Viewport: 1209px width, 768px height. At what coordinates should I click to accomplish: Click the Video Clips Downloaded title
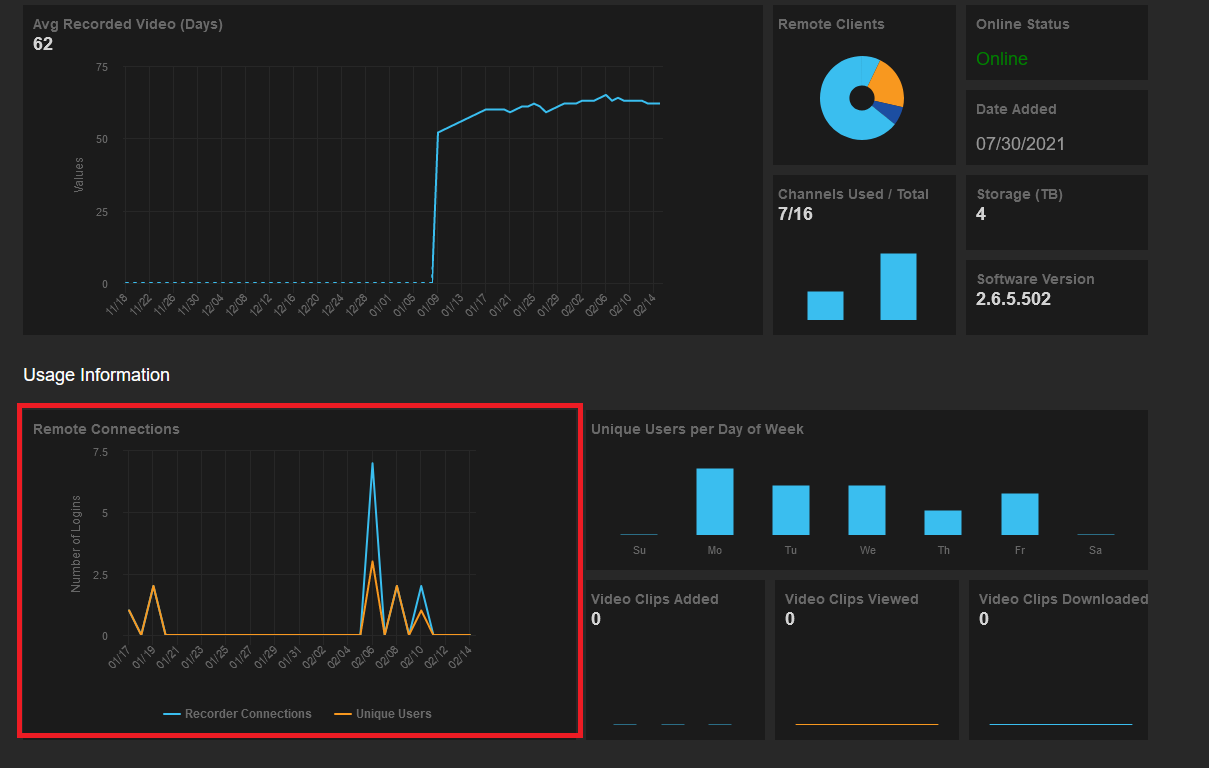point(1063,599)
